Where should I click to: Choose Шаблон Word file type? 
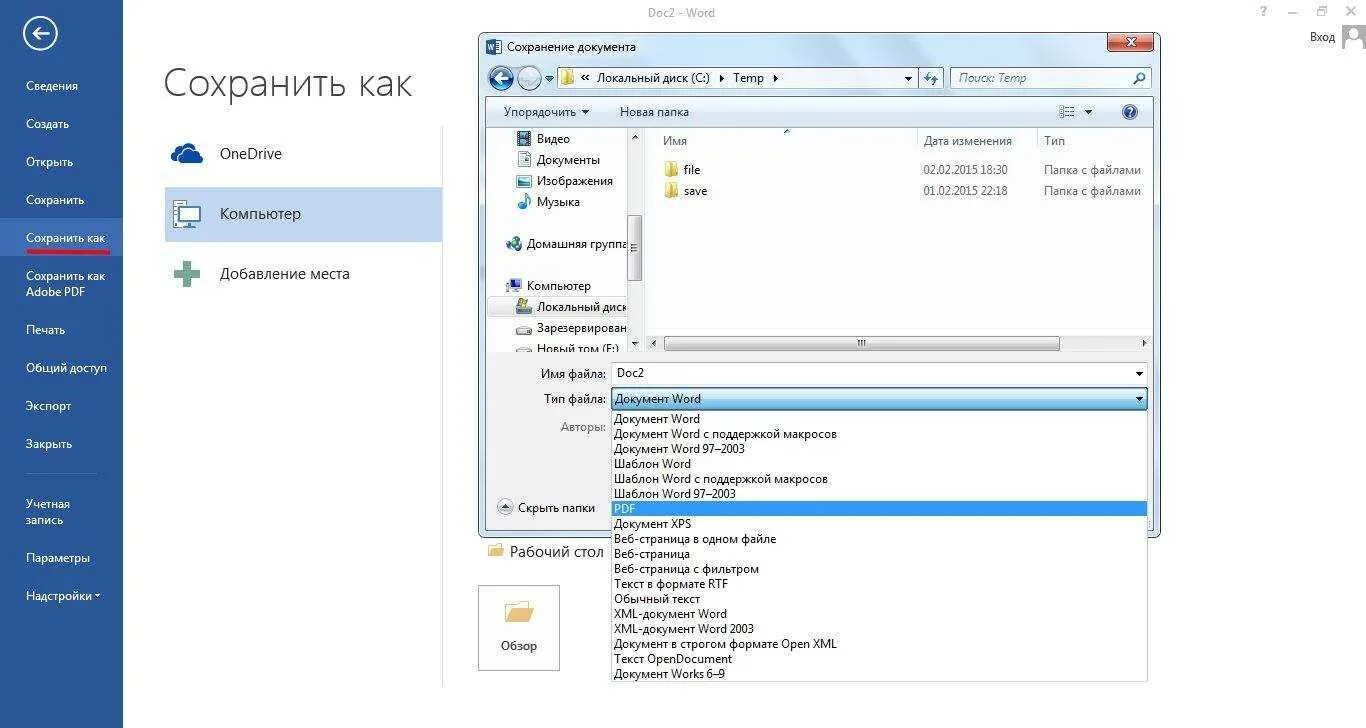click(x=879, y=464)
